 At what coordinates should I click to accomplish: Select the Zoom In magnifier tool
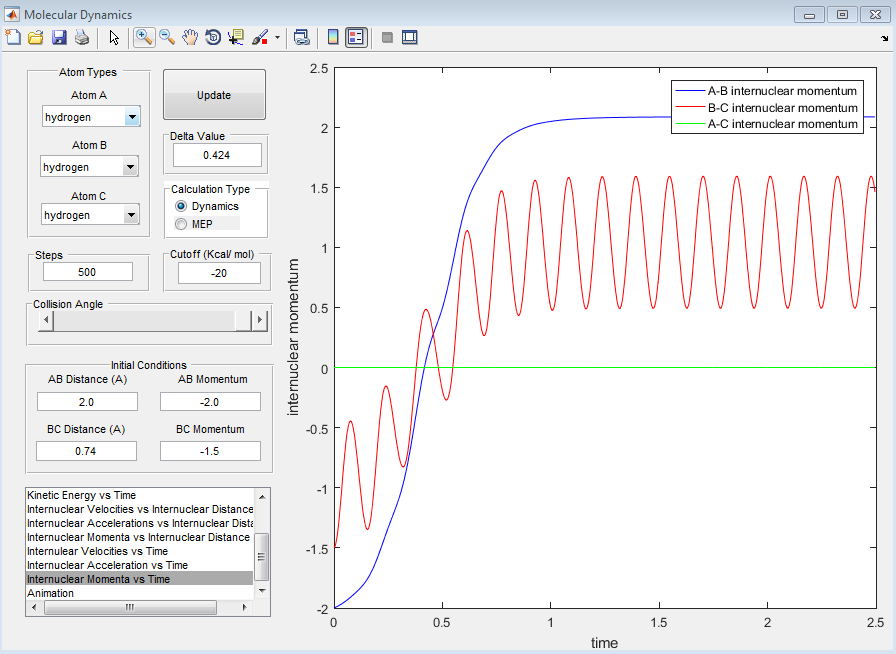tap(144, 37)
